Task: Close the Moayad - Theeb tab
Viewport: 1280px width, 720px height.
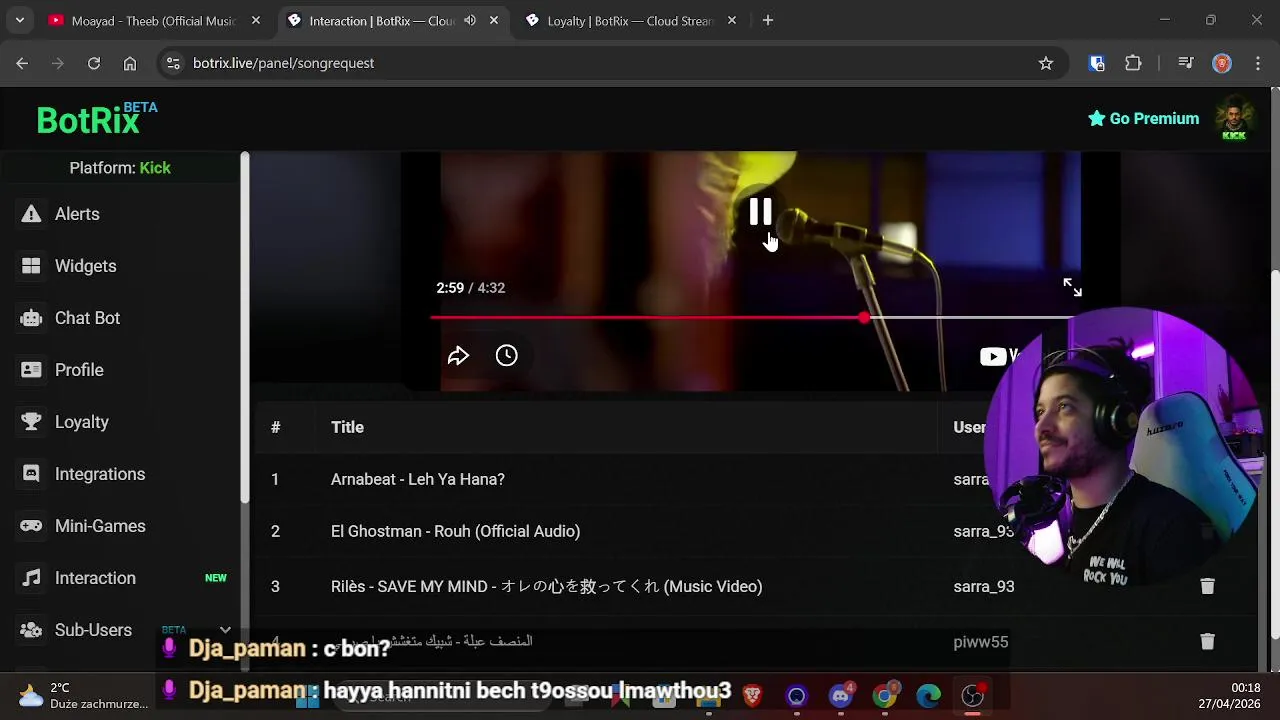Action: [x=256, y=20]
